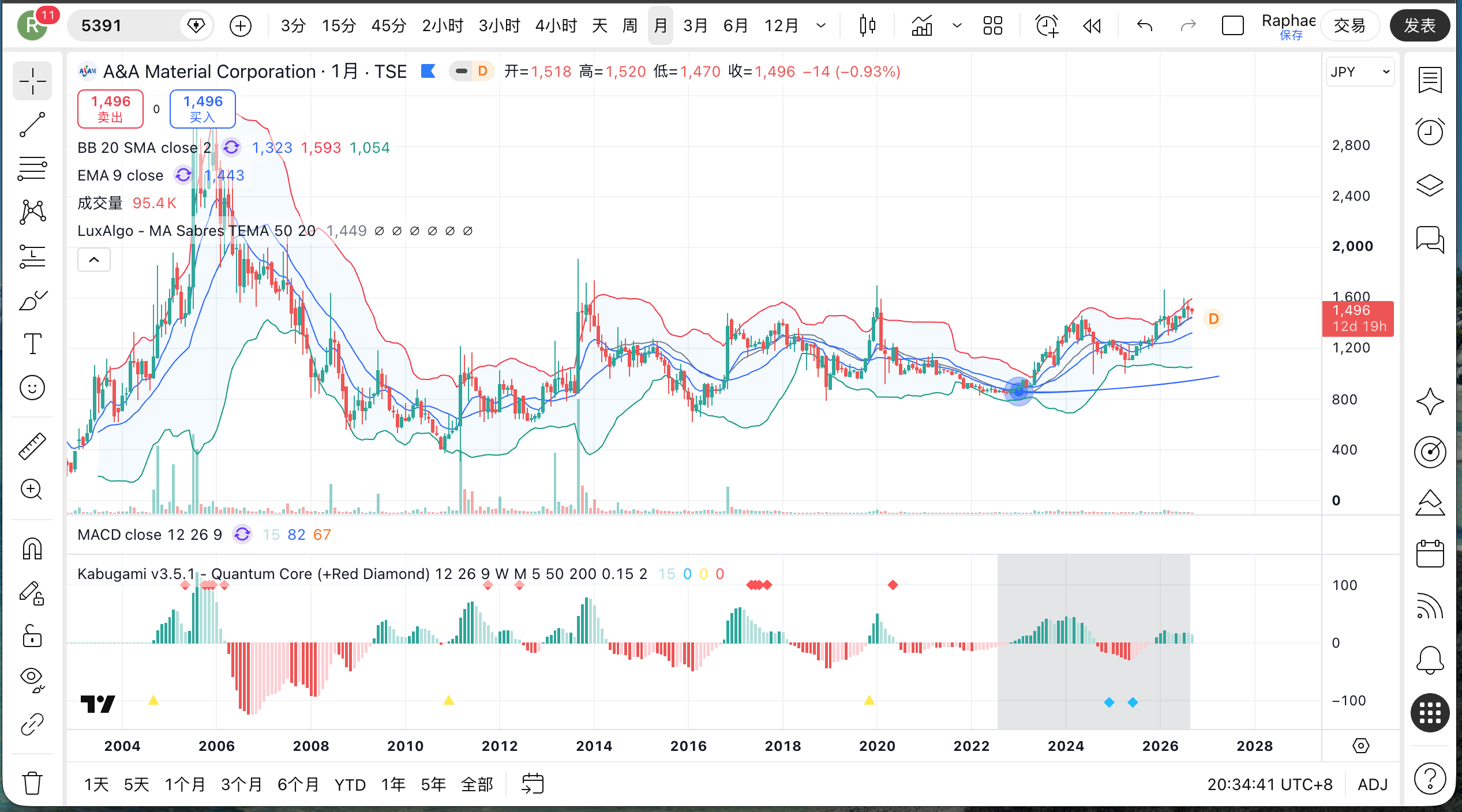Open the go to date calendar icon
Image resolution: width=1462 pixels, height=812 pixels.
pos(533,784)
